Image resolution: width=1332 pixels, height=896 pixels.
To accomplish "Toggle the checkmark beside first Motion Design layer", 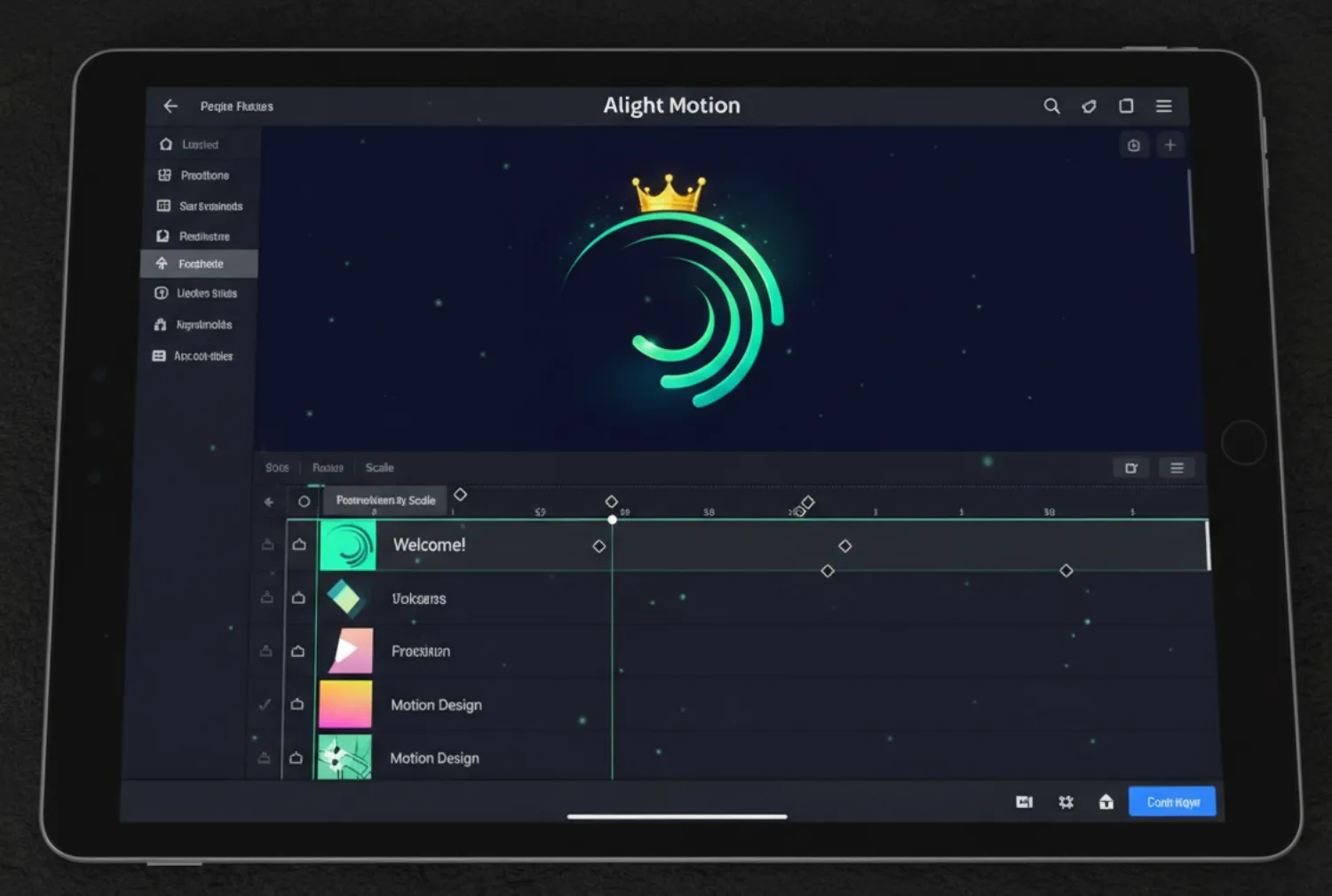I will click(265, 704).
